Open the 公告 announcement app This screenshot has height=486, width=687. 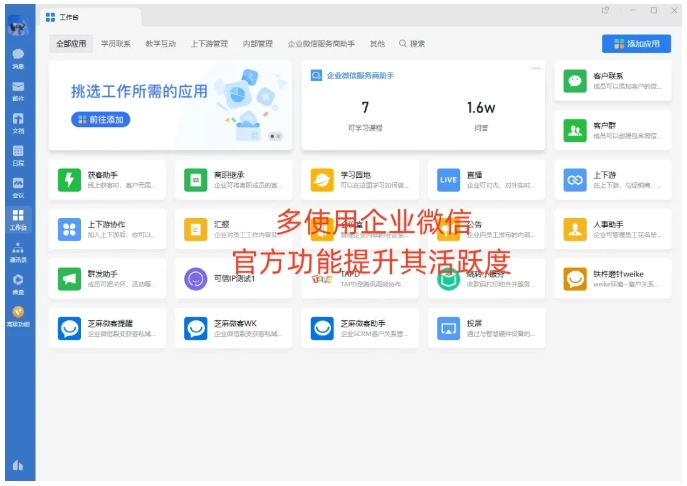(x=486, y=229)
